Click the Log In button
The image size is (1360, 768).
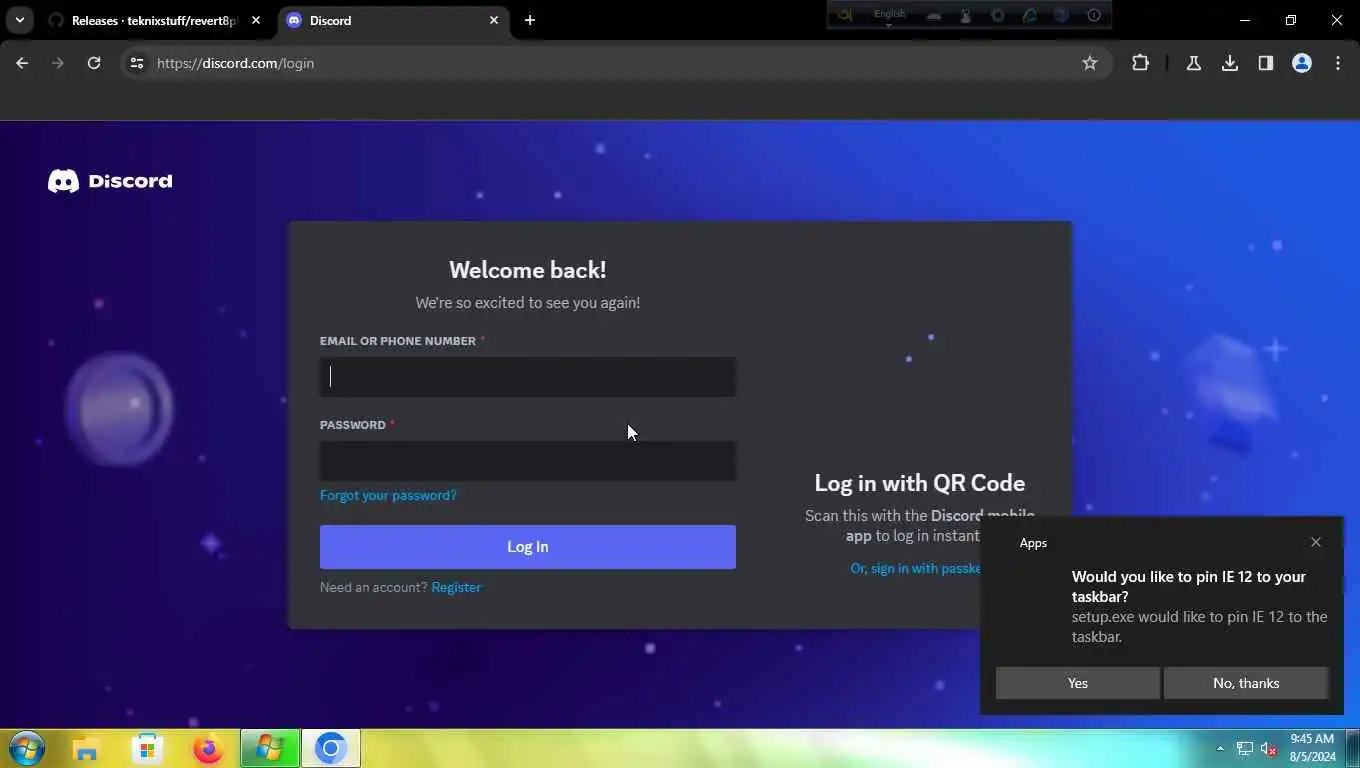click(528, 547)
